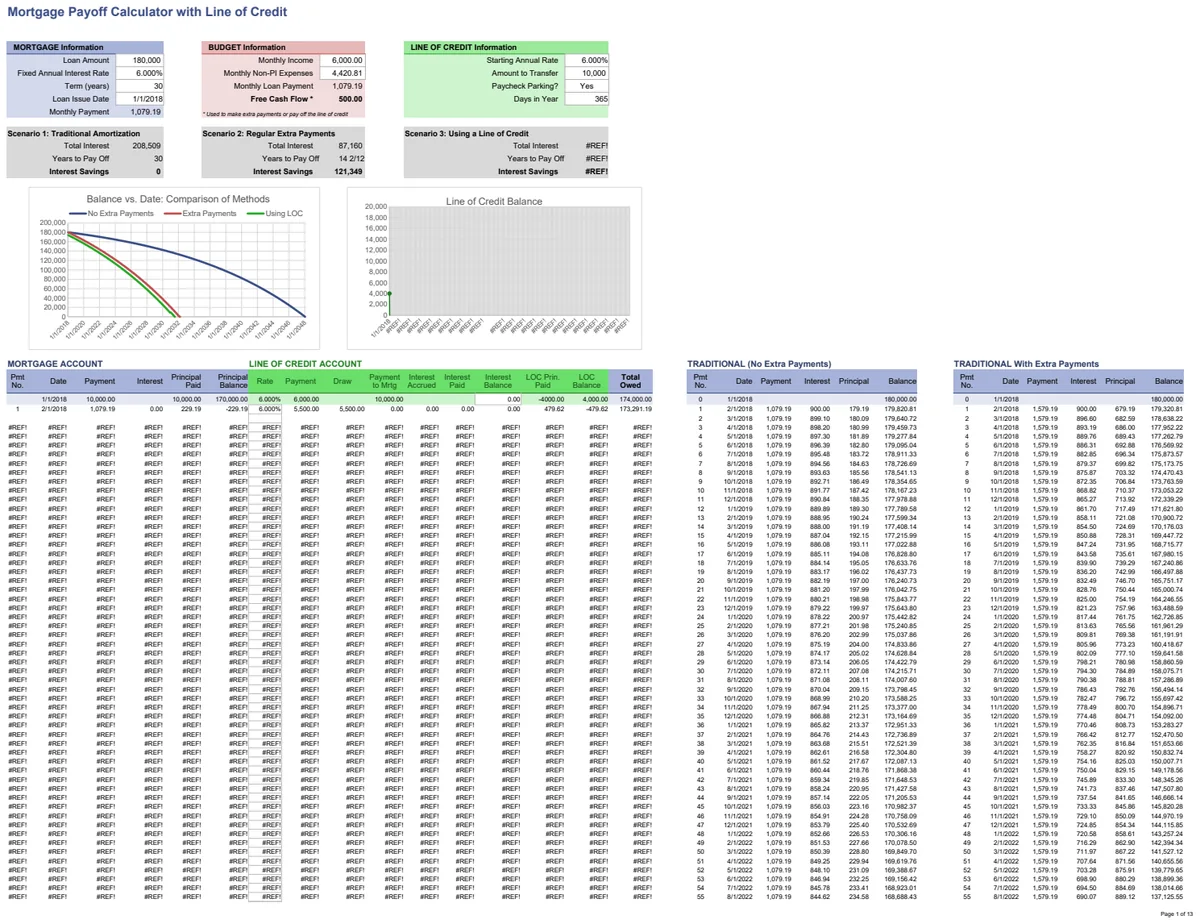Viewport: 1200px width, 924px height.
Task: Select the BUDGET Information section header
Action: pos(284,48)
